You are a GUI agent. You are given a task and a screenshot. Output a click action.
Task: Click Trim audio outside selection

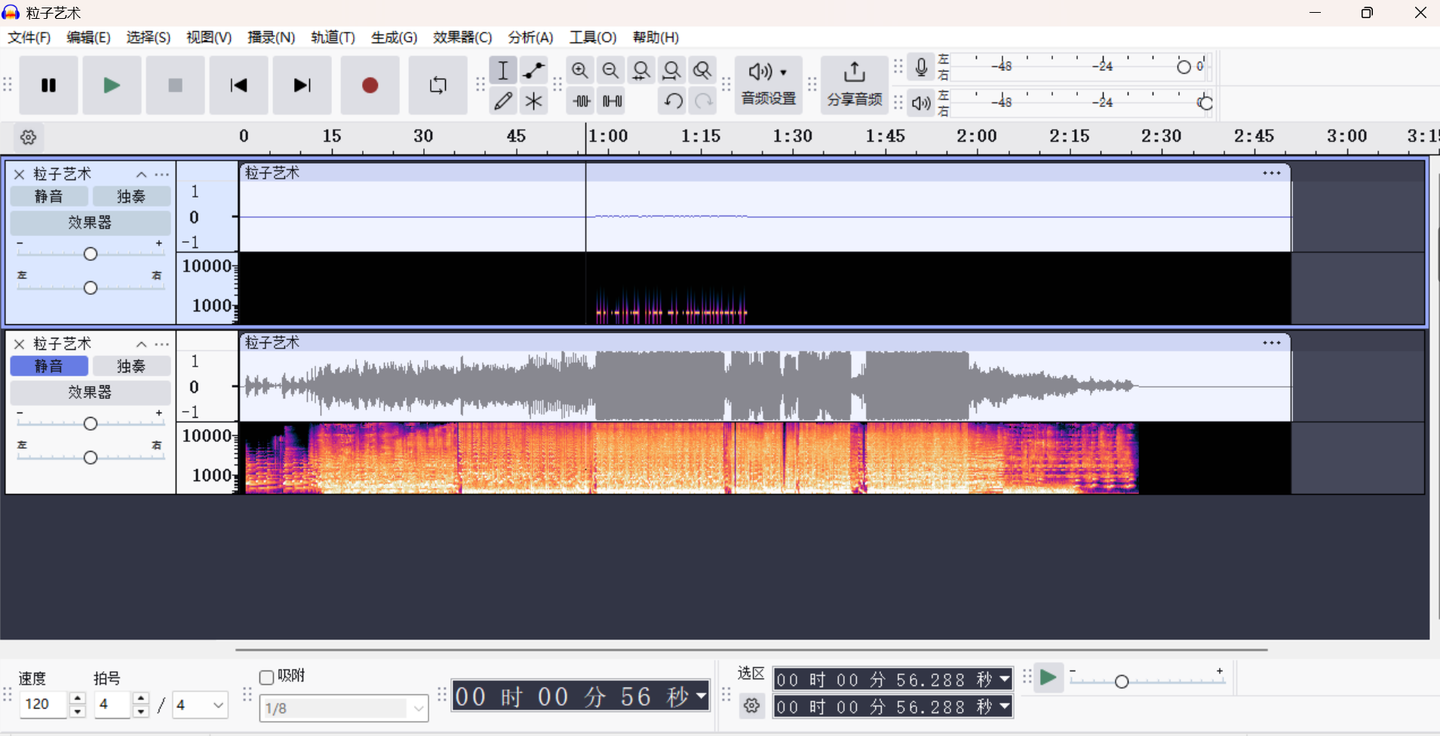click(x=581, y=101)
